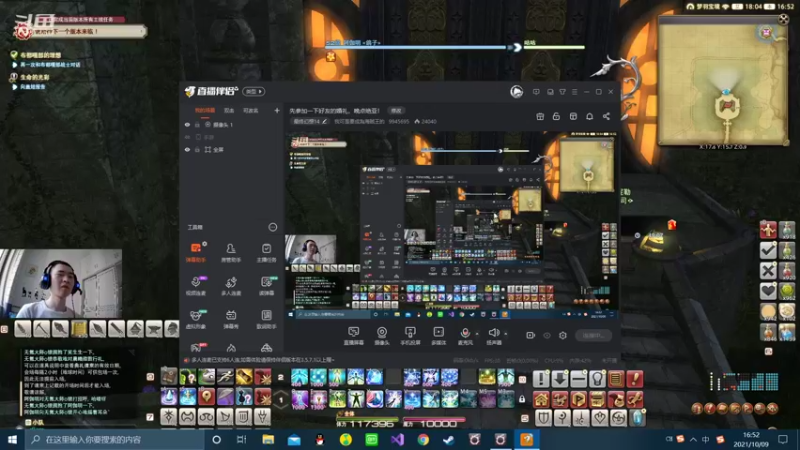Open 弹幕助手 tool in toolbox
Viewport: 800px width, 450px height.
point(195,253)
